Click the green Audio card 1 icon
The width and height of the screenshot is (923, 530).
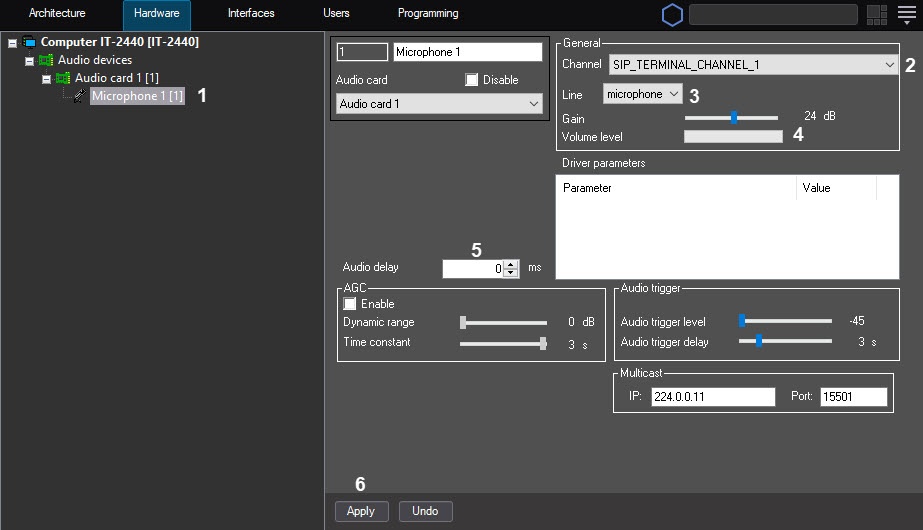(x=62, y=78)
